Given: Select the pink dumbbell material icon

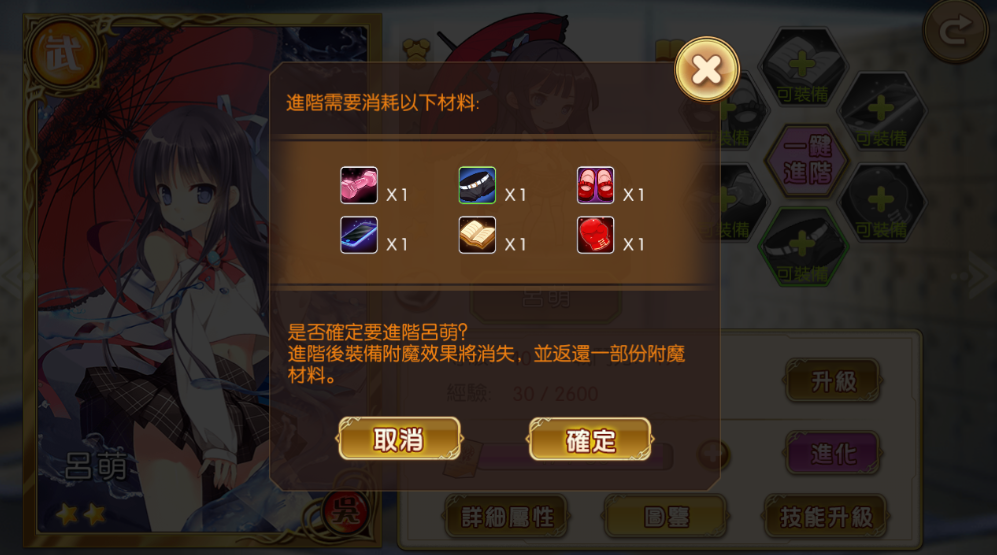Looking at the screenshot, I should 359,185.
